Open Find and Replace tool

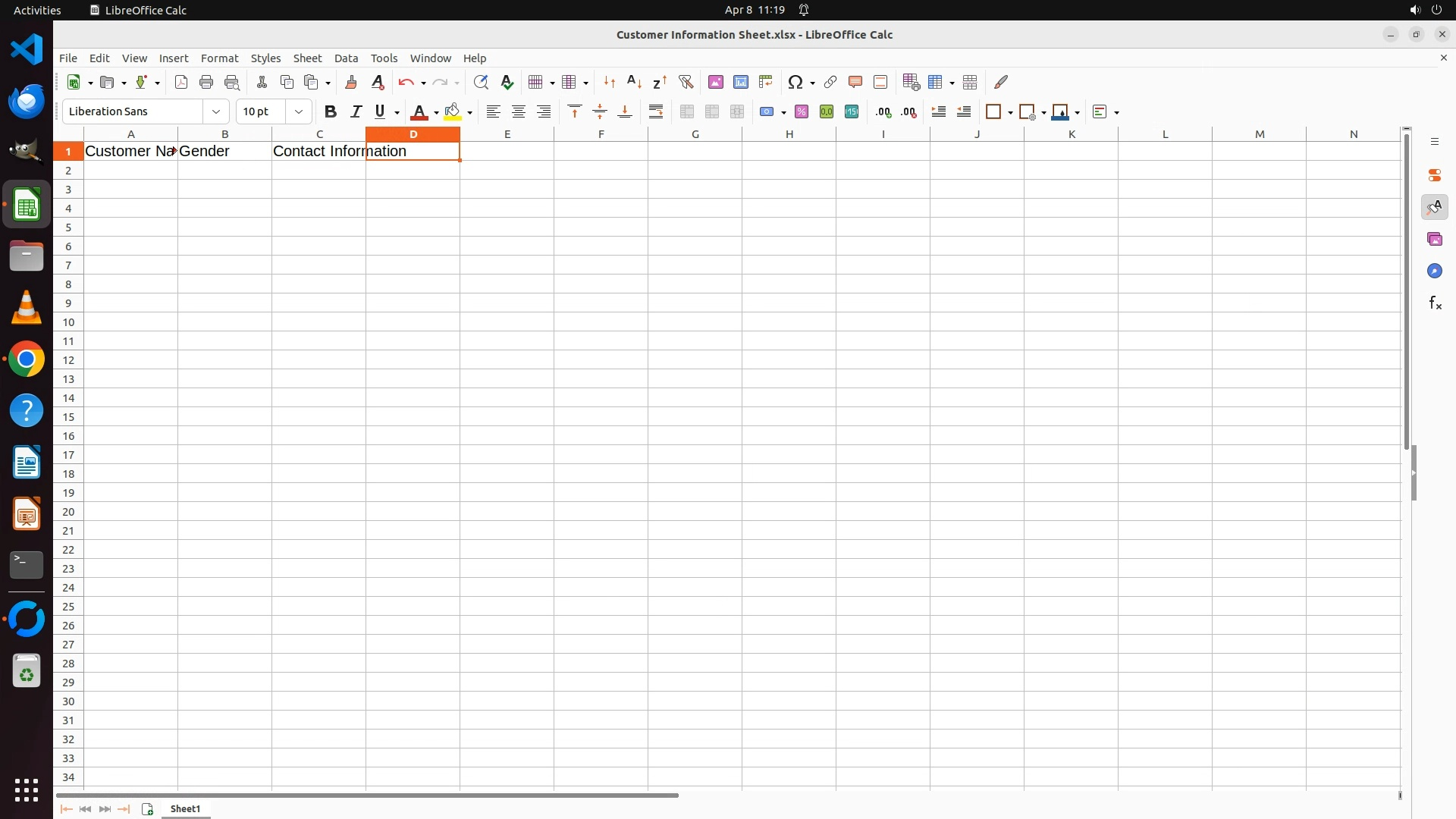pos(480,82)
